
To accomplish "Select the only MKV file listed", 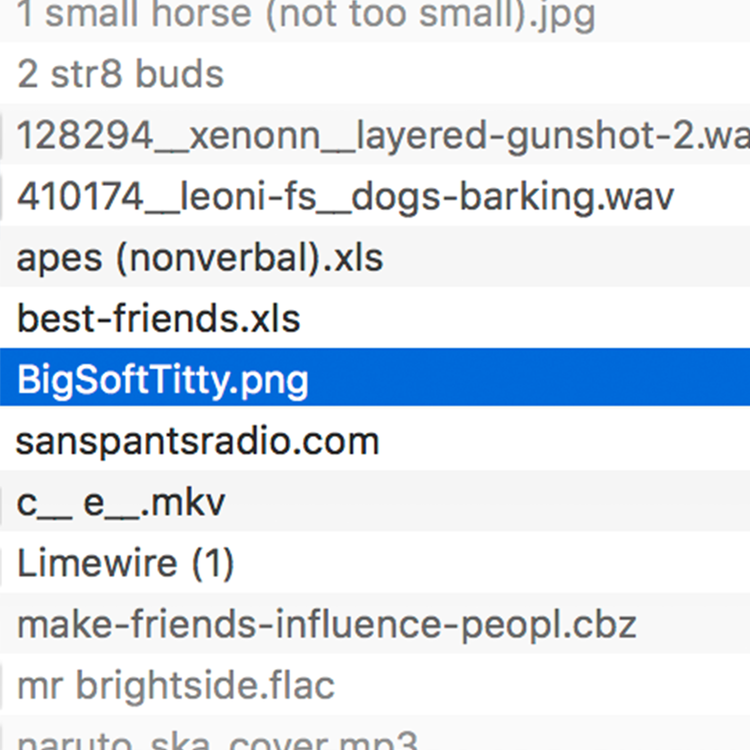I will coord(121,502).
